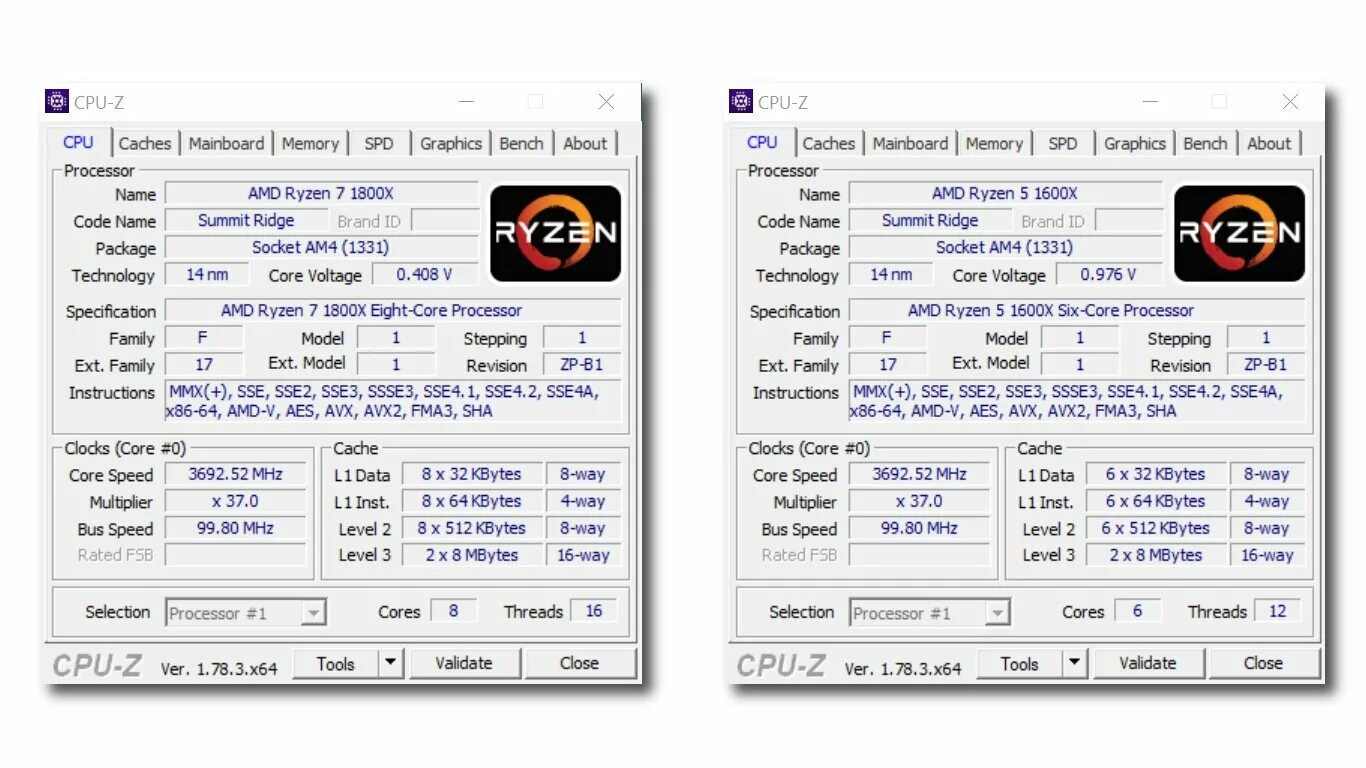Viewport: 1366px width, 768px height.
Task: Open the Caches tab in the 1600X window
Action: [829, 143]
